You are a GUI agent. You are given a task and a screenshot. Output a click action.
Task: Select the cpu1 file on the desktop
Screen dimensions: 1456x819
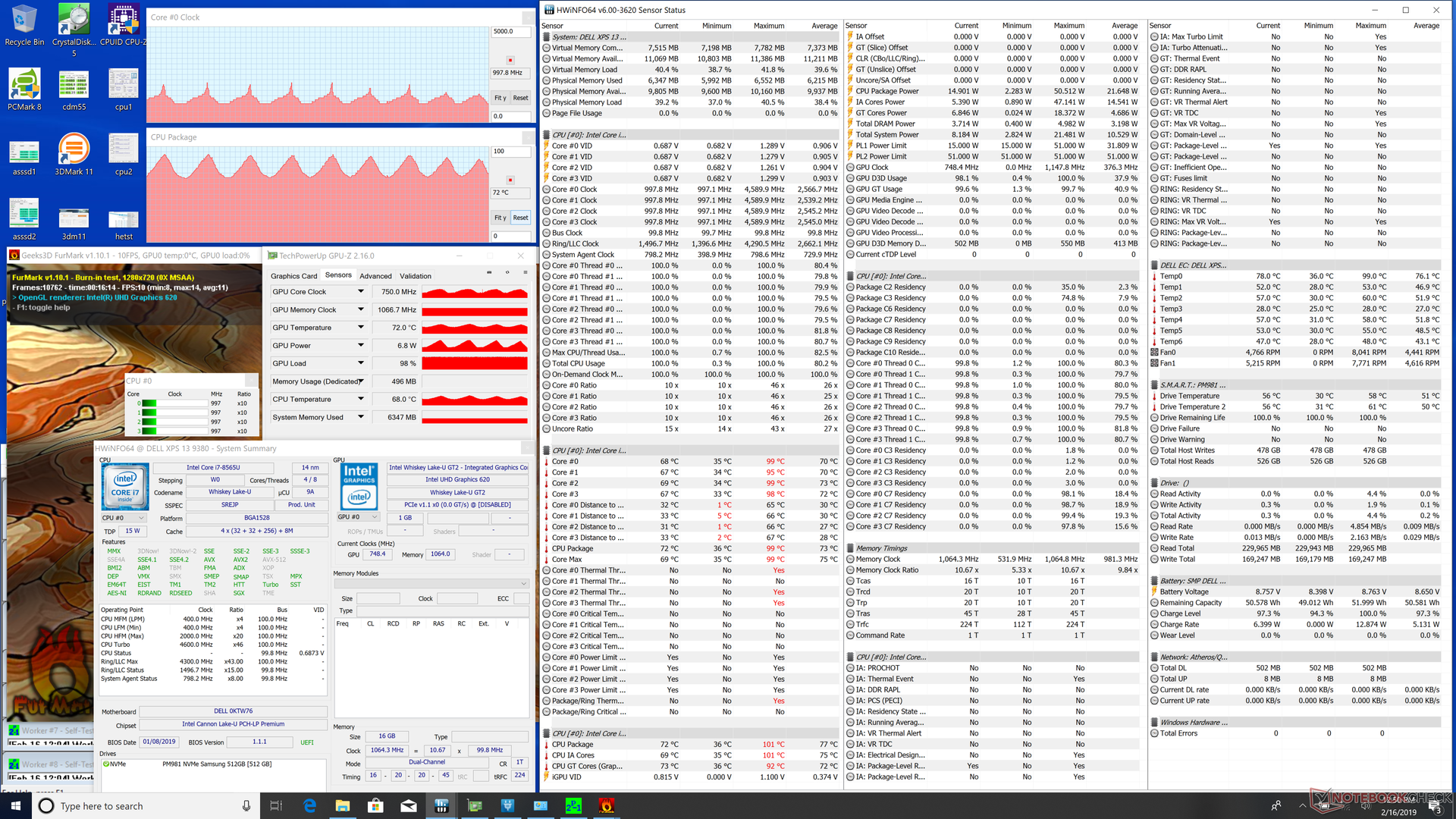pyautogui.click(x=123, y=89)
